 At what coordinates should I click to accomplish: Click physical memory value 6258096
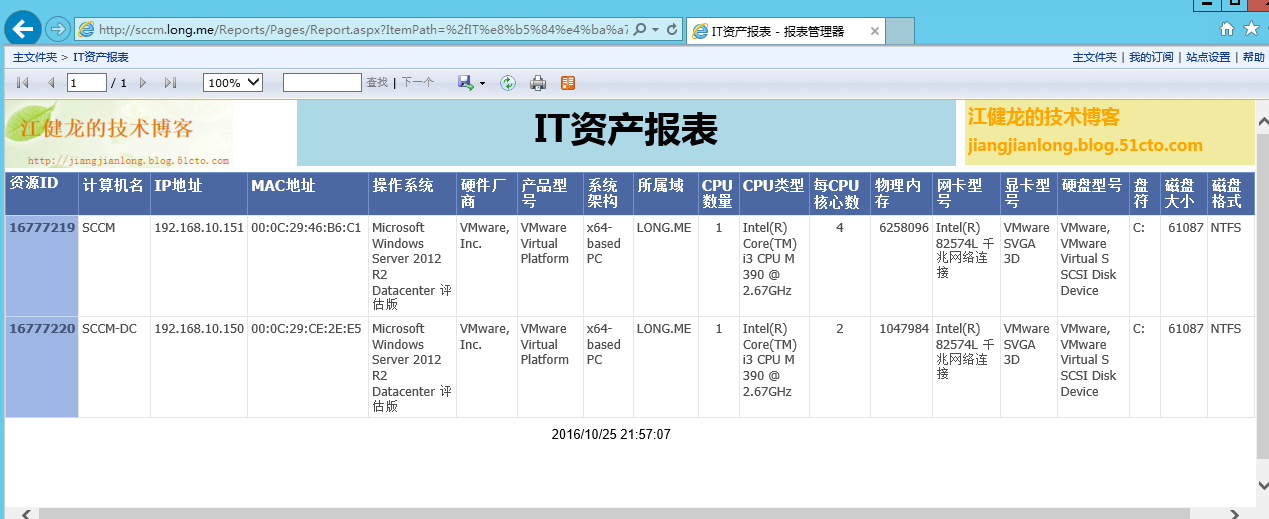(904, 228)
